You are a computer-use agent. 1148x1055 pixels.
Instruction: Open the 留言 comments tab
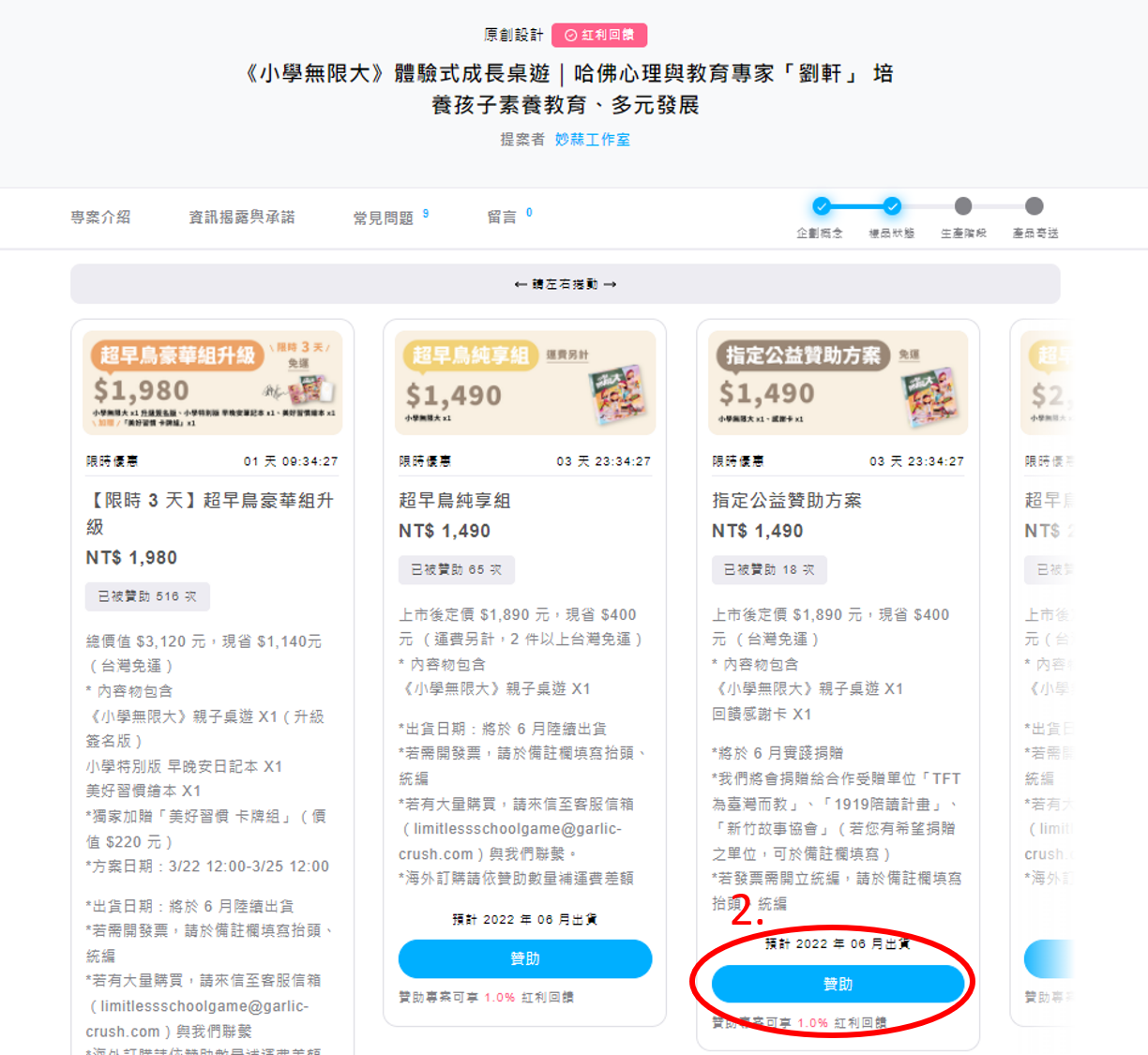point(502,217)
